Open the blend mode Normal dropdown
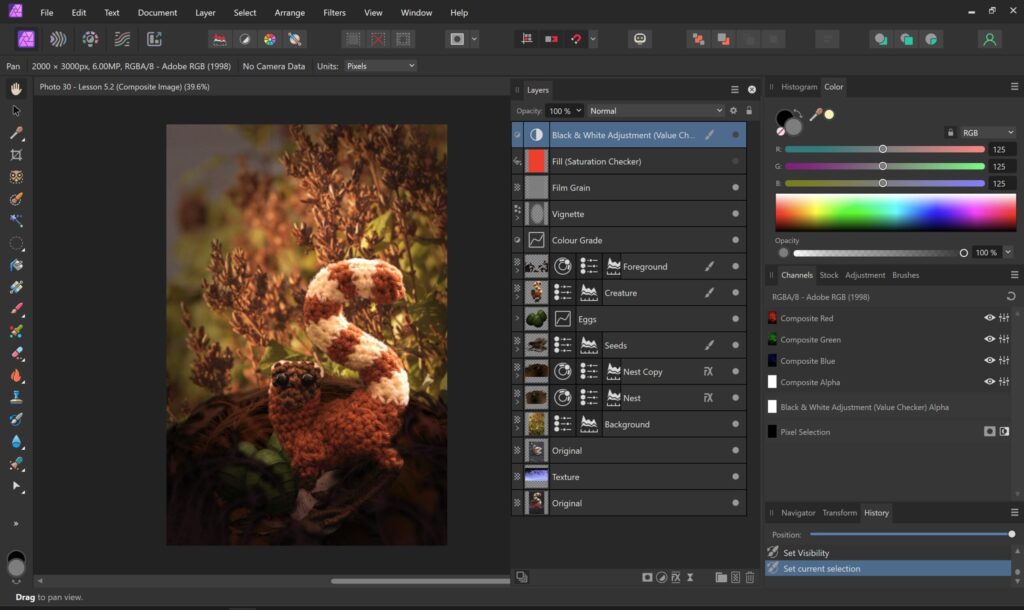The image size is (1024, 610). 655,111
